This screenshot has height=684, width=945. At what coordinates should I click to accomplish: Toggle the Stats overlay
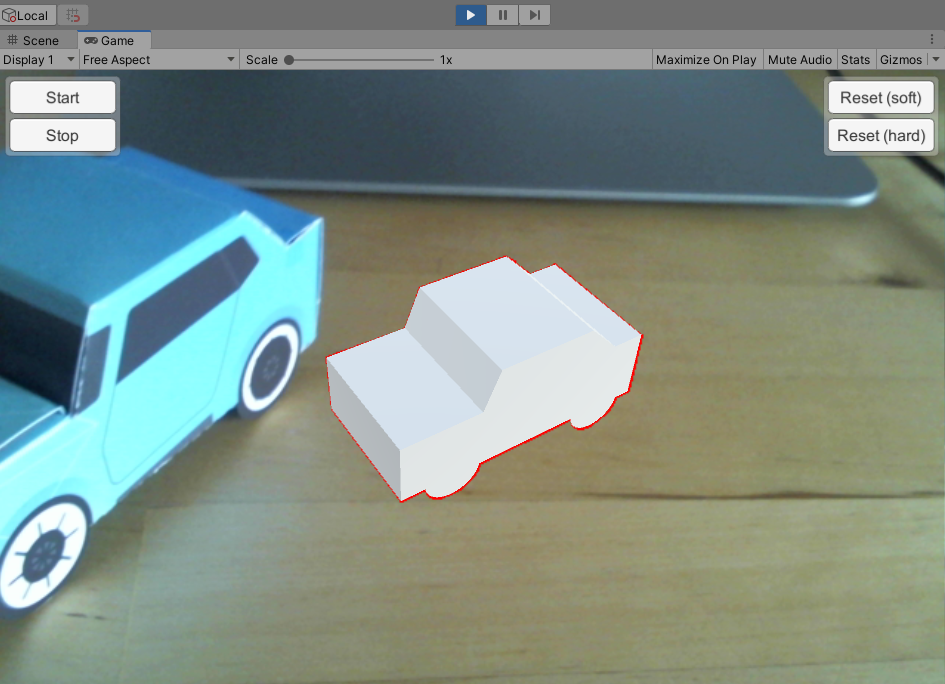tap(855, 60)
